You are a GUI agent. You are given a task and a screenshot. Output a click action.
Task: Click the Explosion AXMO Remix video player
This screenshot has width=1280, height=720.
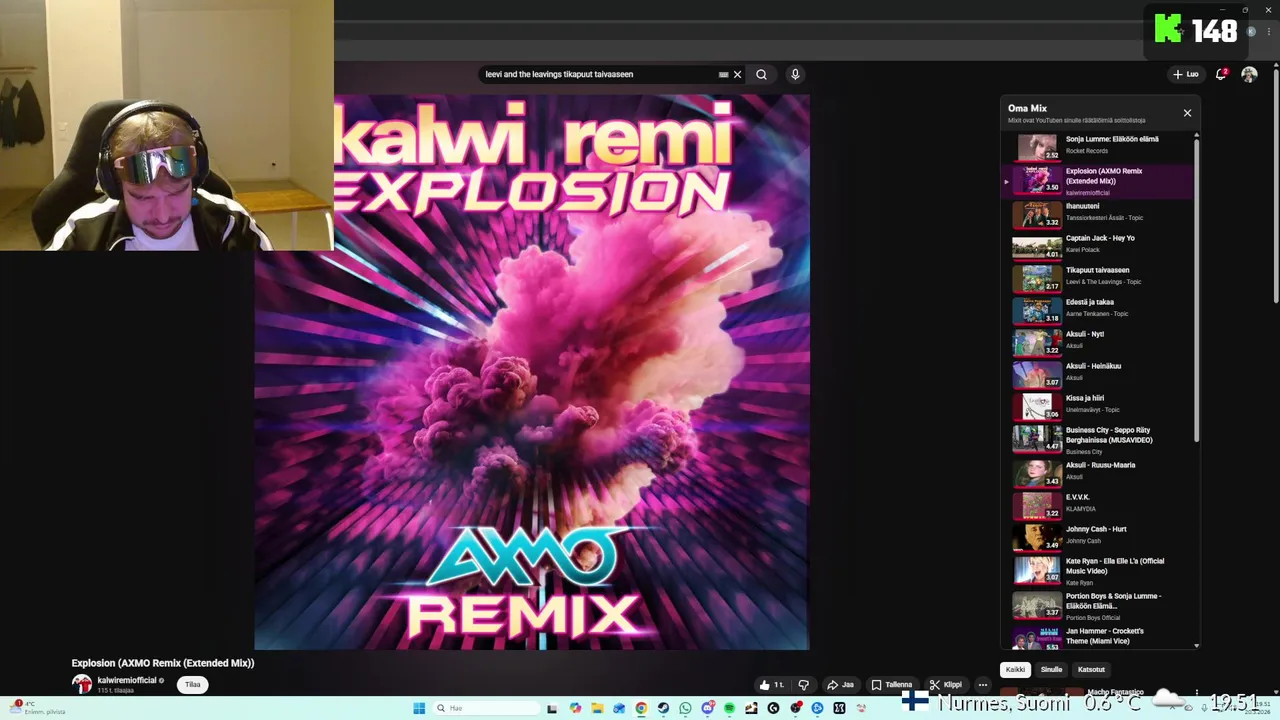[x=532, y=372]
